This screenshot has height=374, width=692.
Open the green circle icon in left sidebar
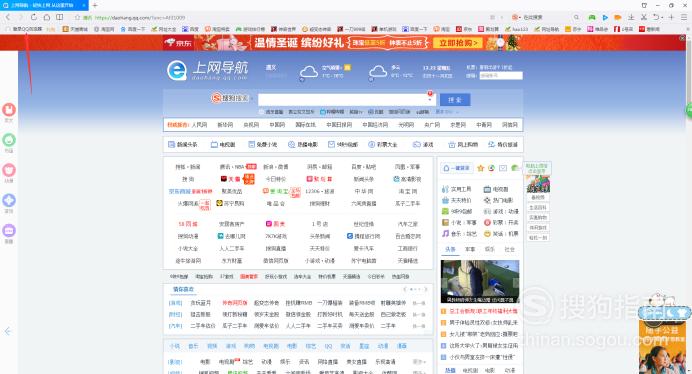[9, 140]
